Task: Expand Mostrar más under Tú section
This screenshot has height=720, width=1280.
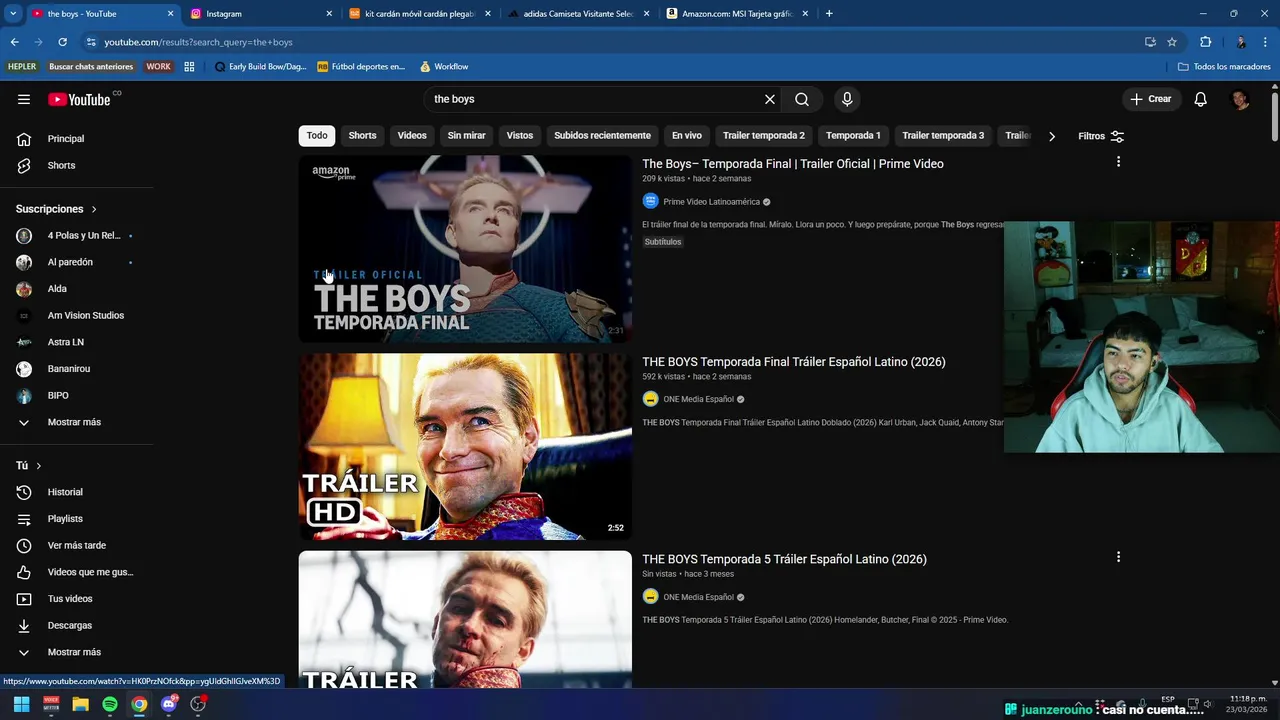Action: (x=76, y=652)
